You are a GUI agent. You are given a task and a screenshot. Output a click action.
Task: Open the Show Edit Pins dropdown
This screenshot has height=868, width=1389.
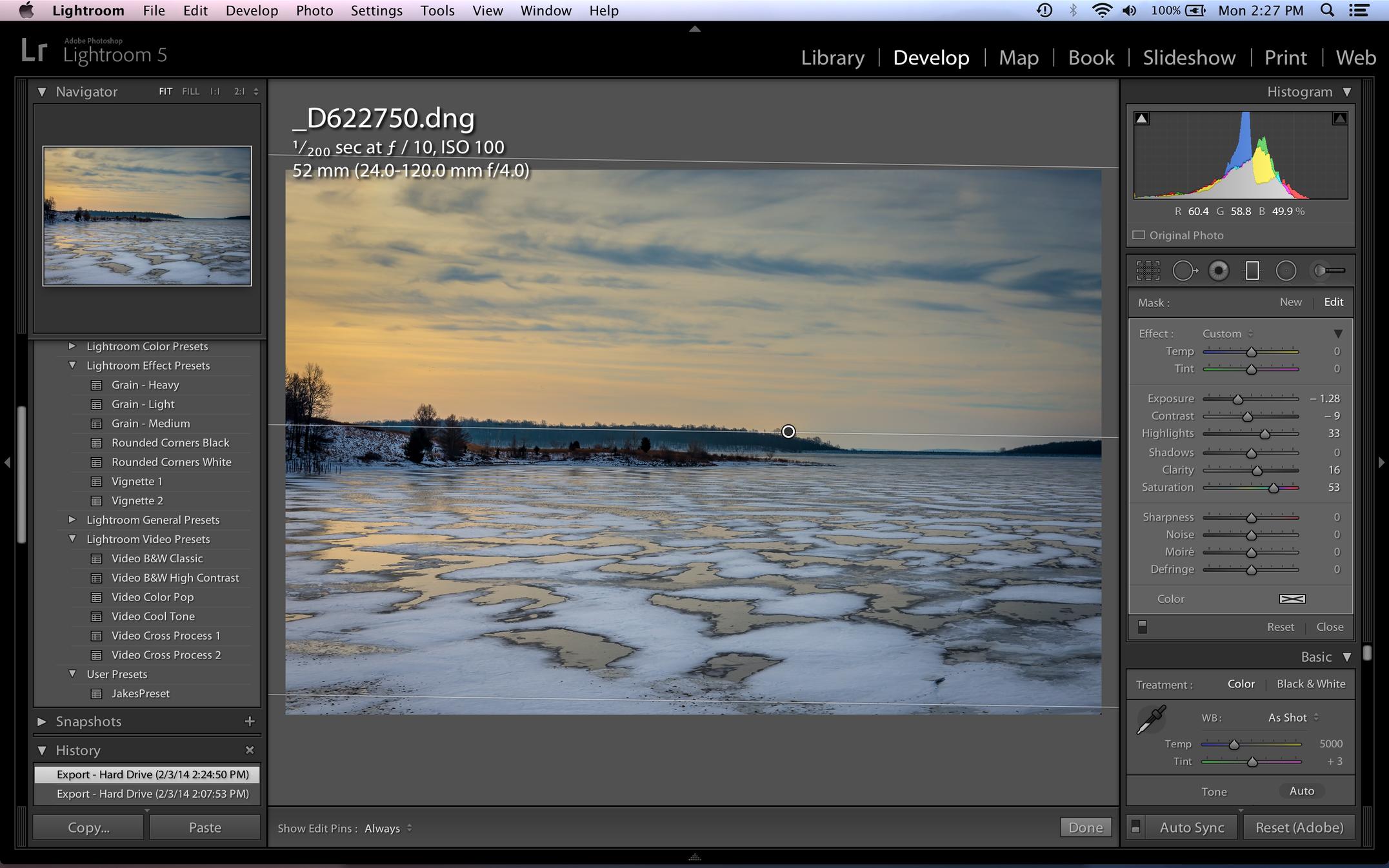coord(388,829)
